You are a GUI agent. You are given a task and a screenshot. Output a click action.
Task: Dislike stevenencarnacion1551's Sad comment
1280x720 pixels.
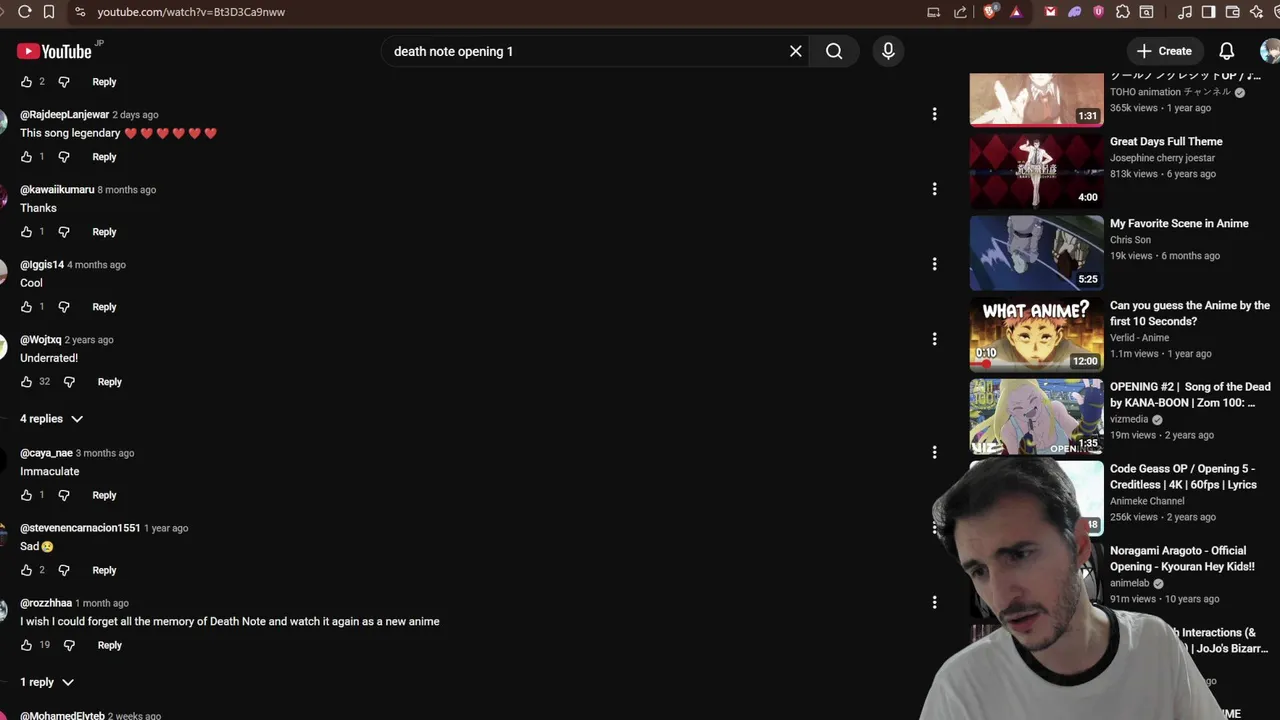tap(64, 570)
